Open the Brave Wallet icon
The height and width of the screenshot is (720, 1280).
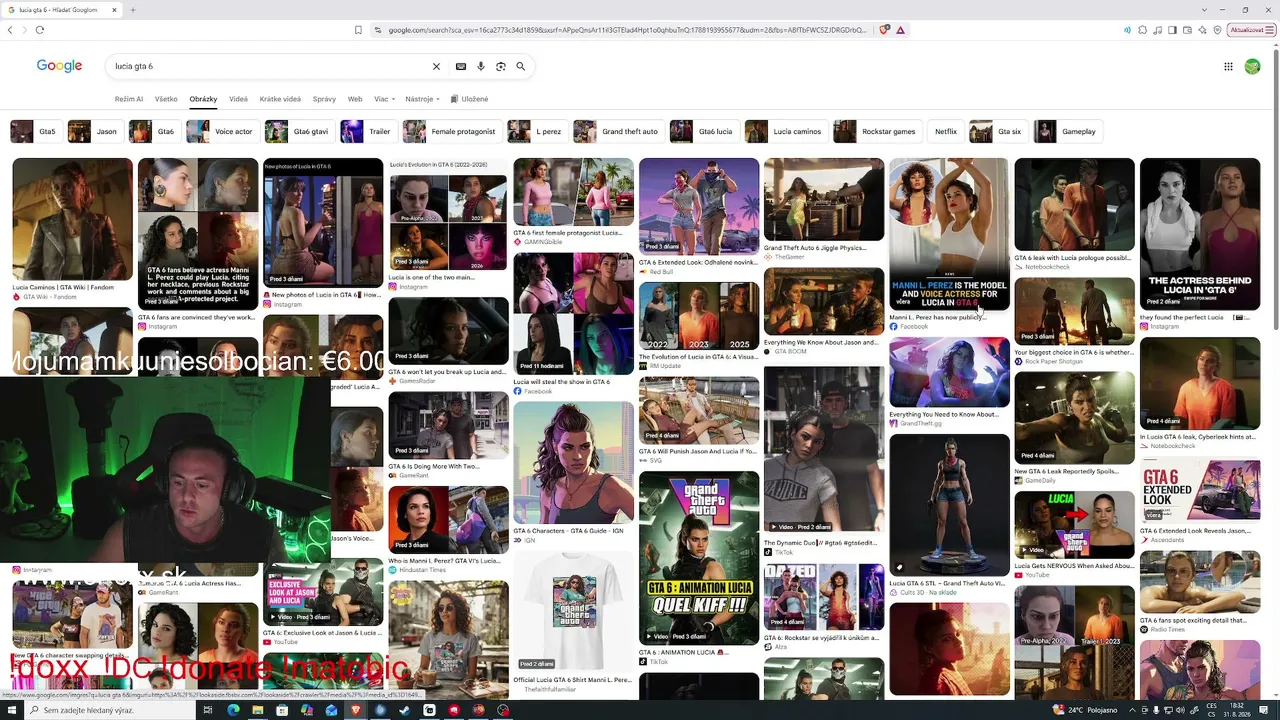(1188, 30)
